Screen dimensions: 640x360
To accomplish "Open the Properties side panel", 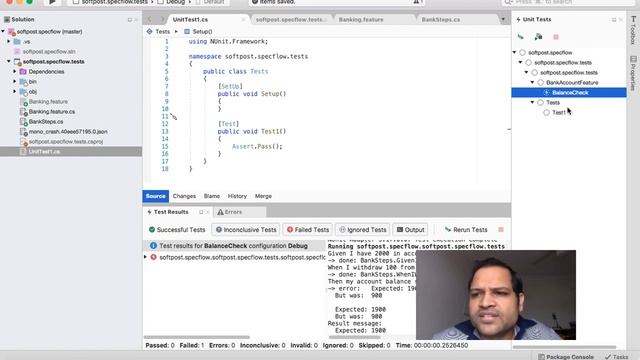I will coord(633,73).
